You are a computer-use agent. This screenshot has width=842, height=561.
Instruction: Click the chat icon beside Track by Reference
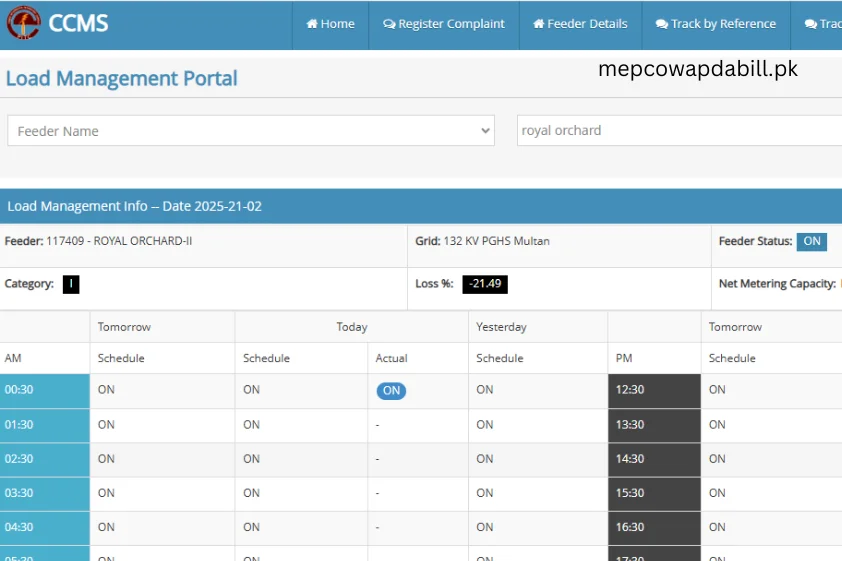662,24
